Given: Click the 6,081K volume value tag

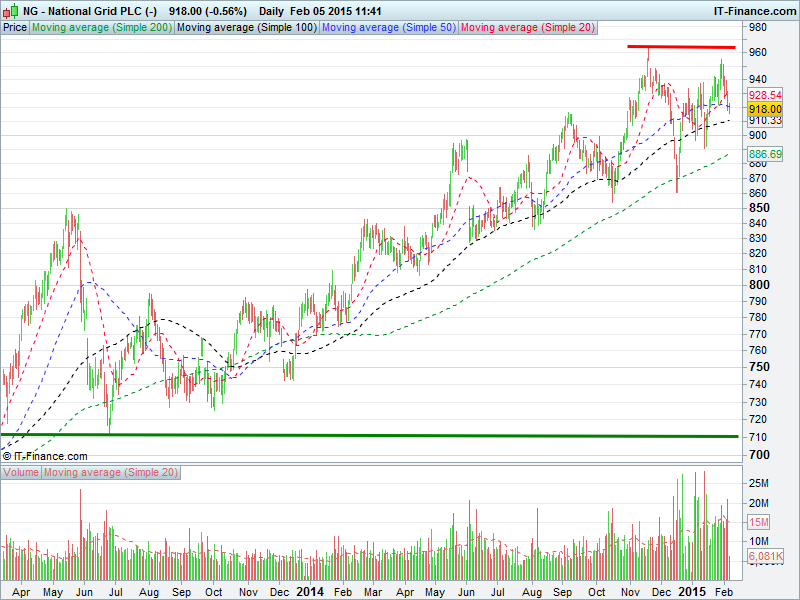Looking at the screenshot, I should (x=764, y=556).
